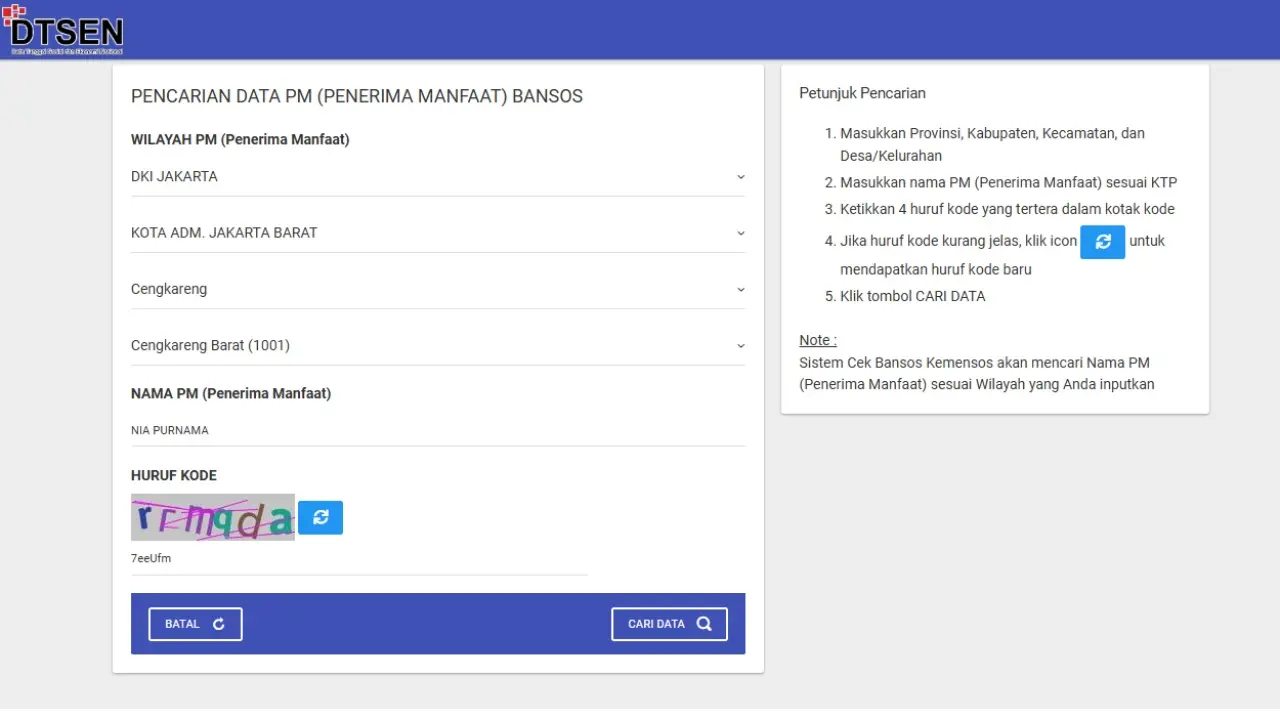
Task: Click the Sistem Cek Bansos Kemensos note paragraph
Action: [x=977, y=374]
